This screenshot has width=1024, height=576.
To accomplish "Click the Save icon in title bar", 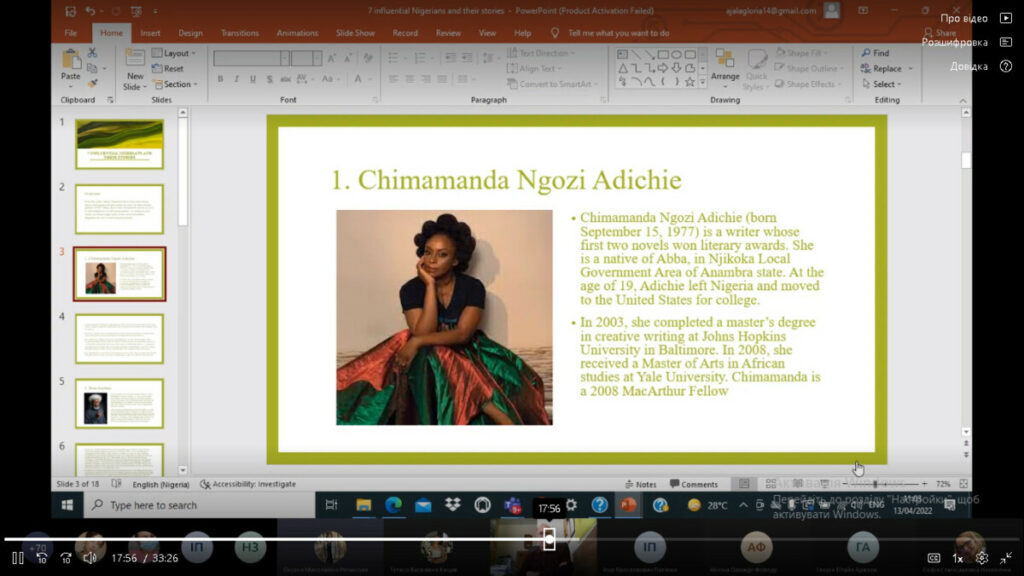I will pos(70,11).
